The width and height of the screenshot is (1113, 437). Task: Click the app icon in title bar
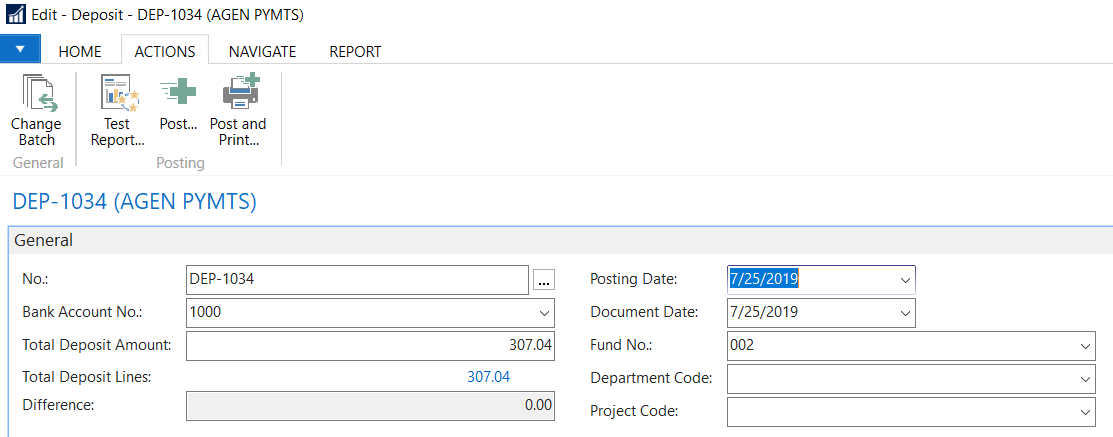click(x=15, y=15)
